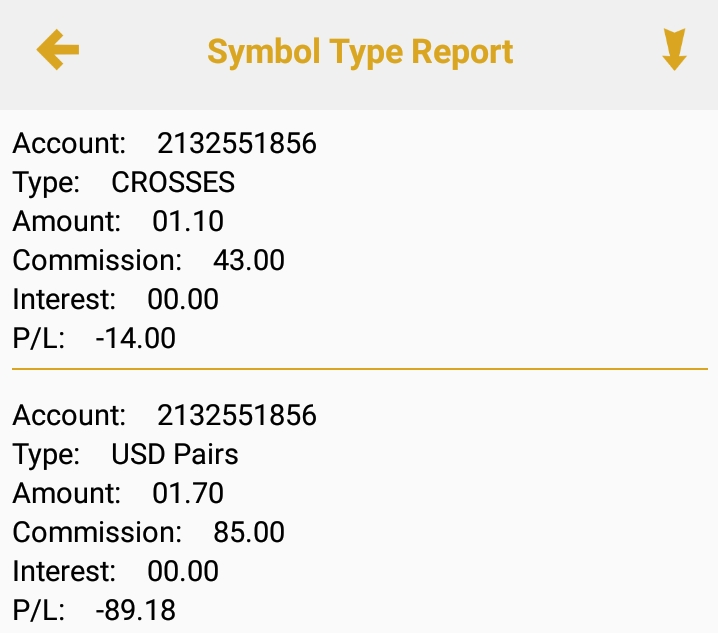
Task: Tap the Commission label in the CROSSES entry
Action: (97, 260)
